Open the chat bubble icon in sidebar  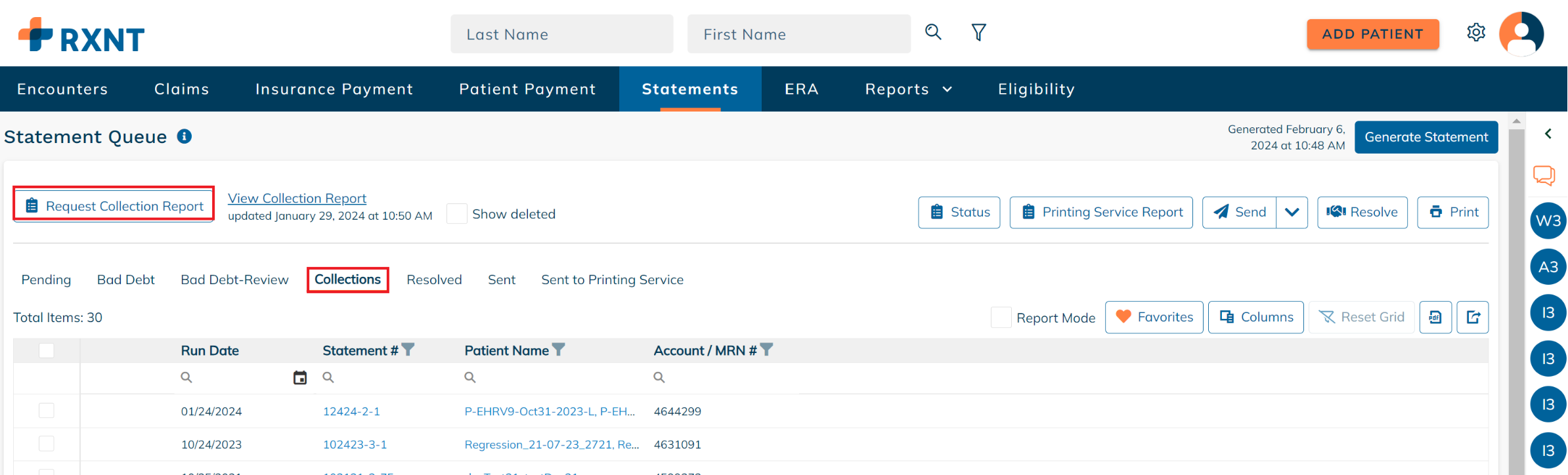1544,175
